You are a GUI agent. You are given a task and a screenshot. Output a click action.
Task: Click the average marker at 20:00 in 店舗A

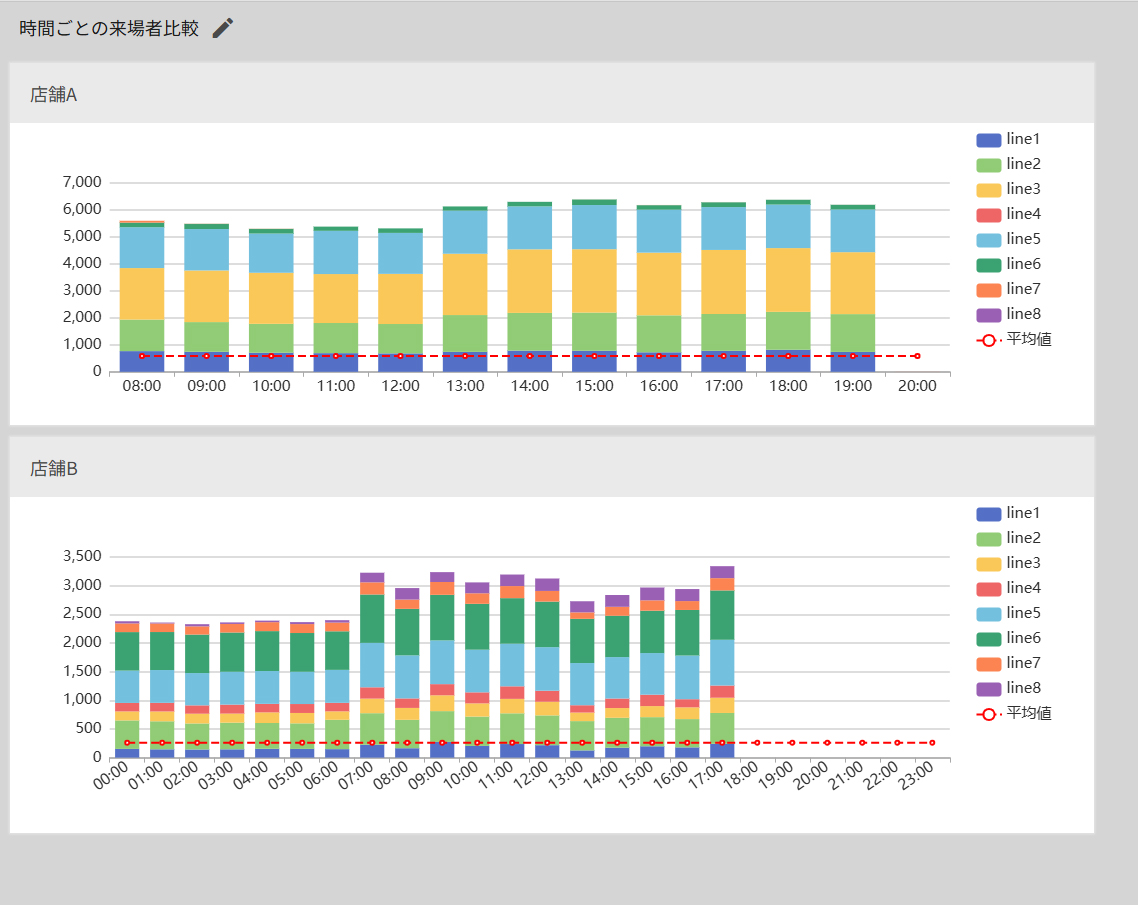coord(917,356)
